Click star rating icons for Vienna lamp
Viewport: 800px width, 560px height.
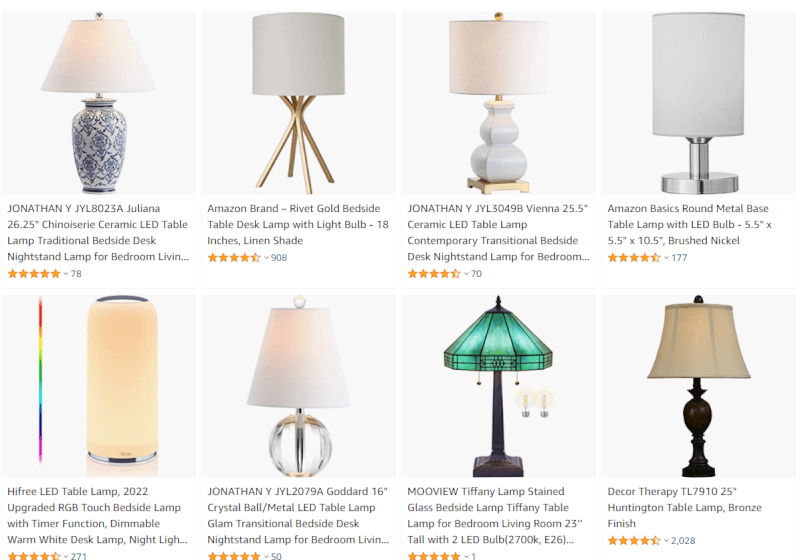434,274
